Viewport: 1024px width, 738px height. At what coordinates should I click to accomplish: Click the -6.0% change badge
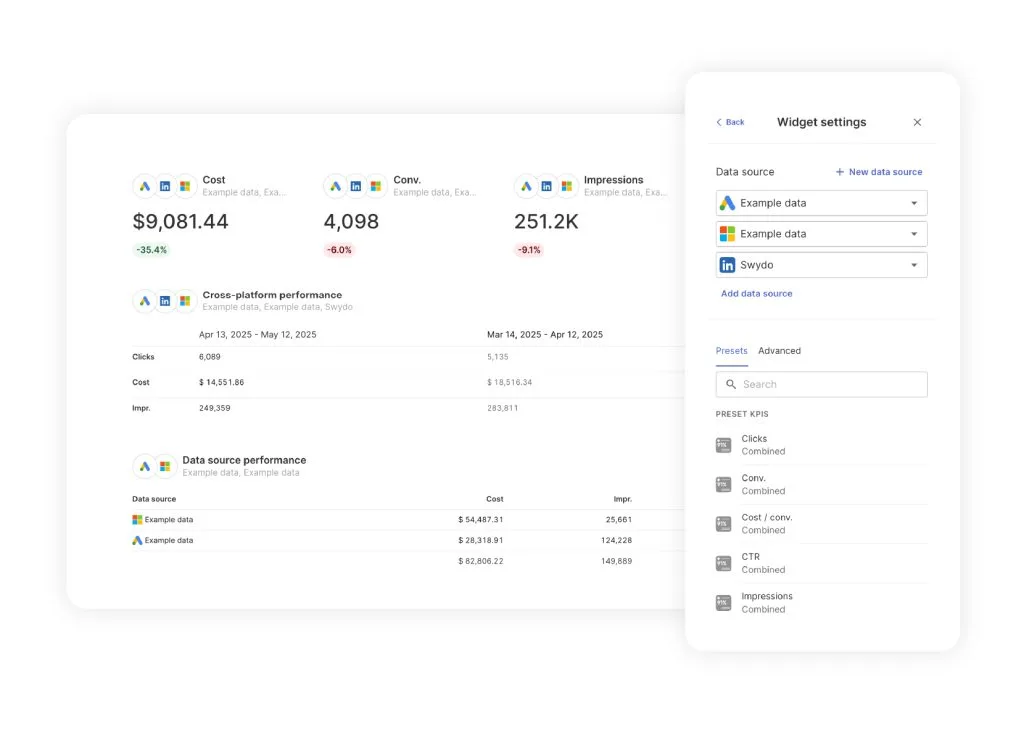point(339,250)
